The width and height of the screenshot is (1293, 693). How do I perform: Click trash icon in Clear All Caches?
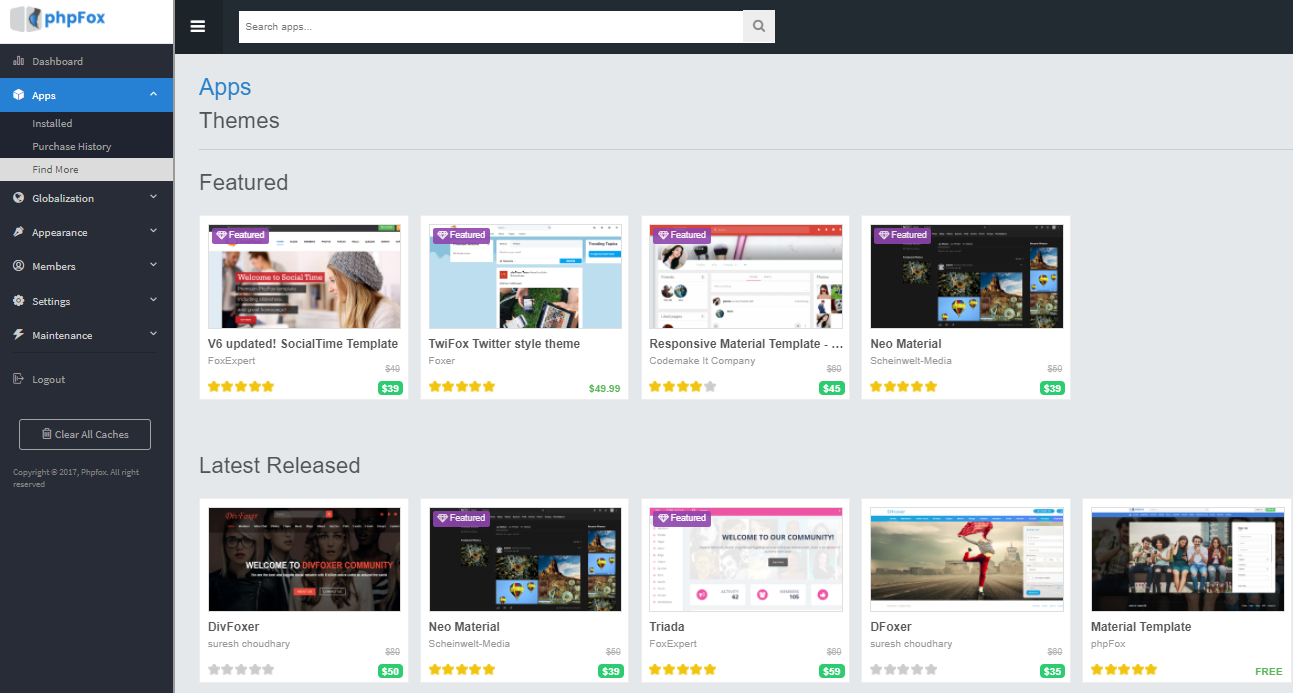pos(46,434)
